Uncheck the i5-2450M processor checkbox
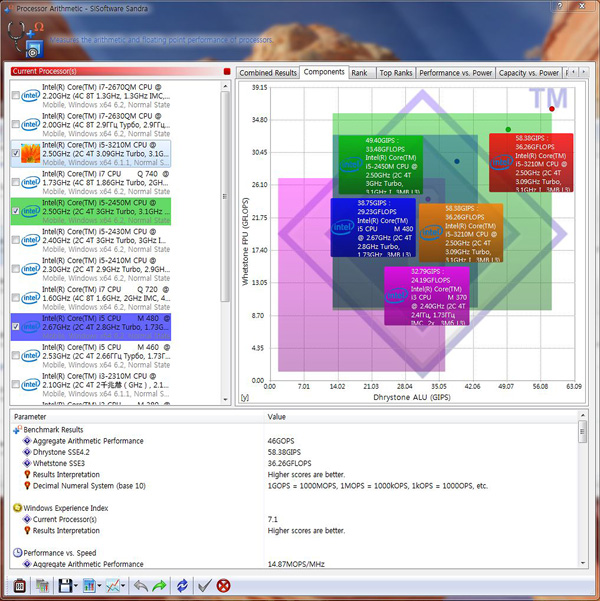This screenshot has height=601, width=600. coord(16,211)
